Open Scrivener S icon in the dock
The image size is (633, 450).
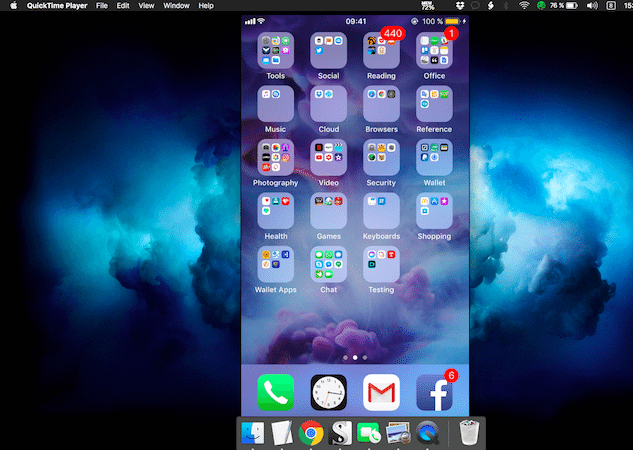[340, 433]
